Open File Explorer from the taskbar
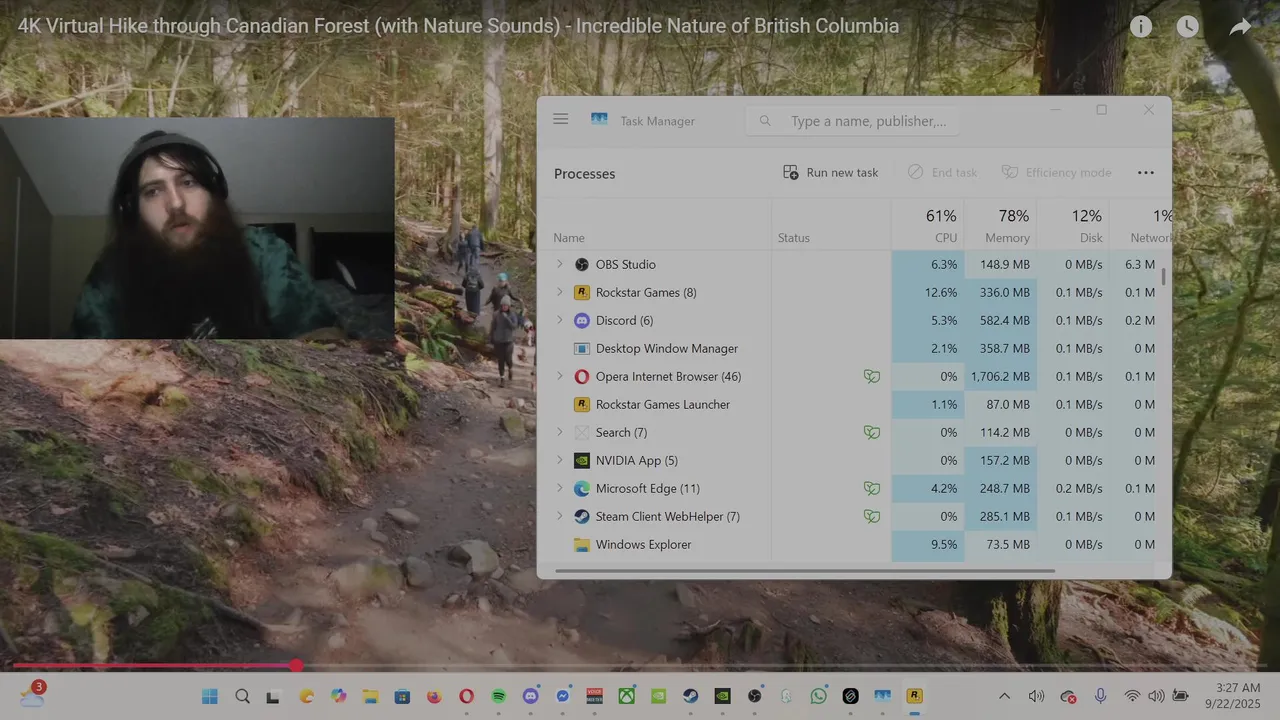The width and height of the screenshot is (1280, 720). click(x=370, y=696)
